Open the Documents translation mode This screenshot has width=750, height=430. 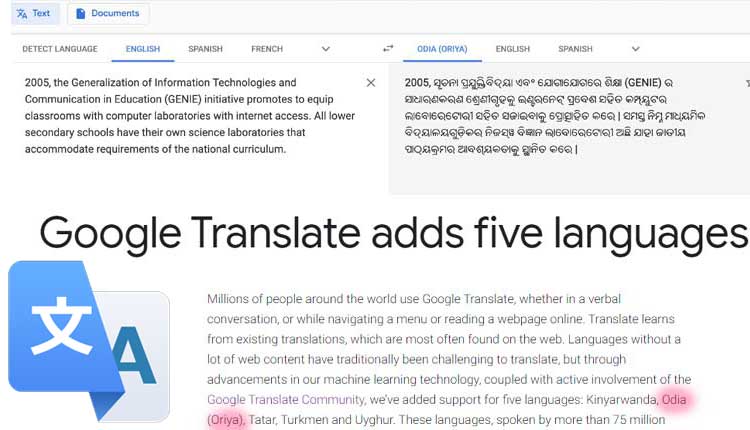click(x=107, y=14)
